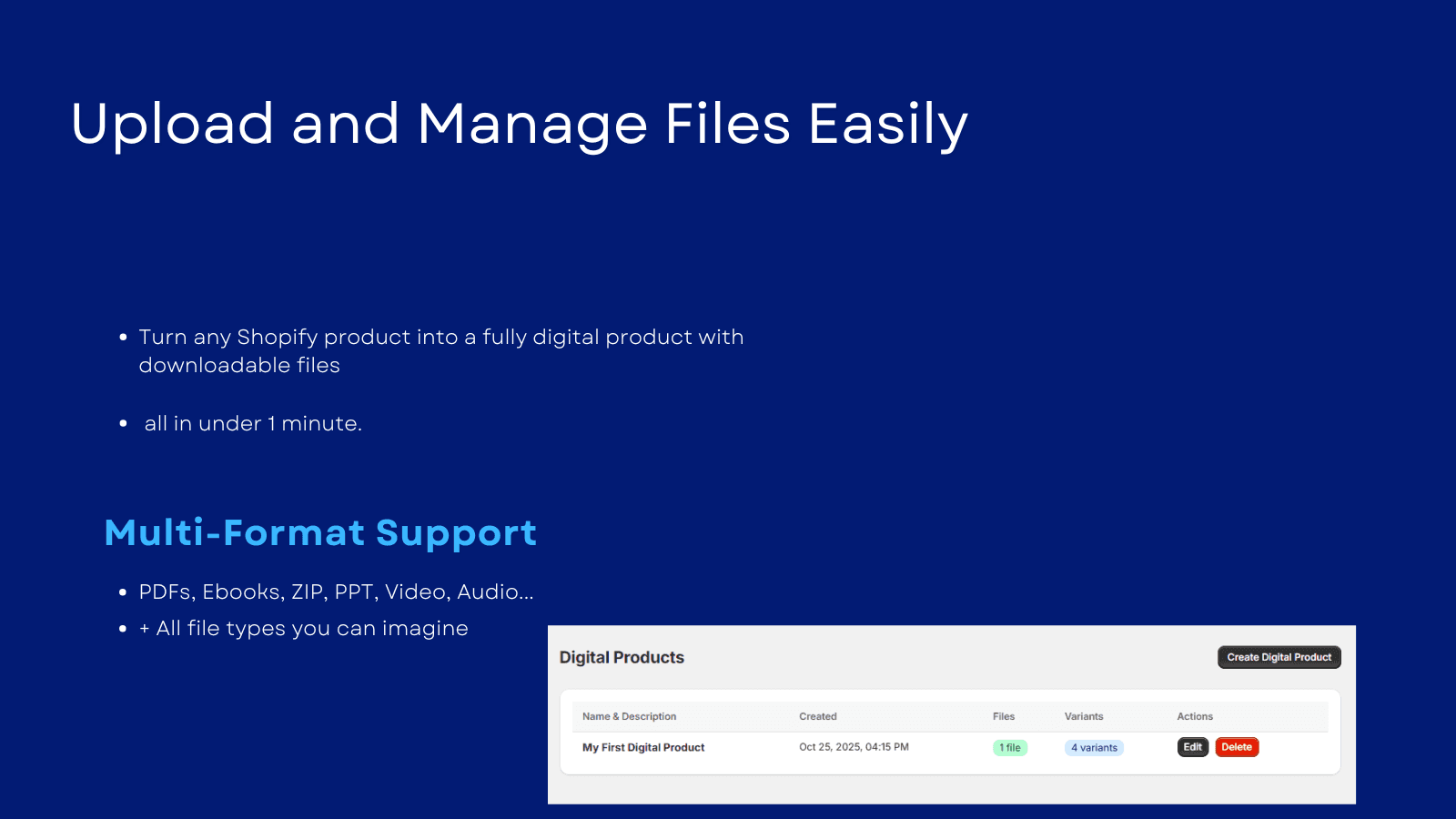Delete My First Digital Product

[1237, 747]
